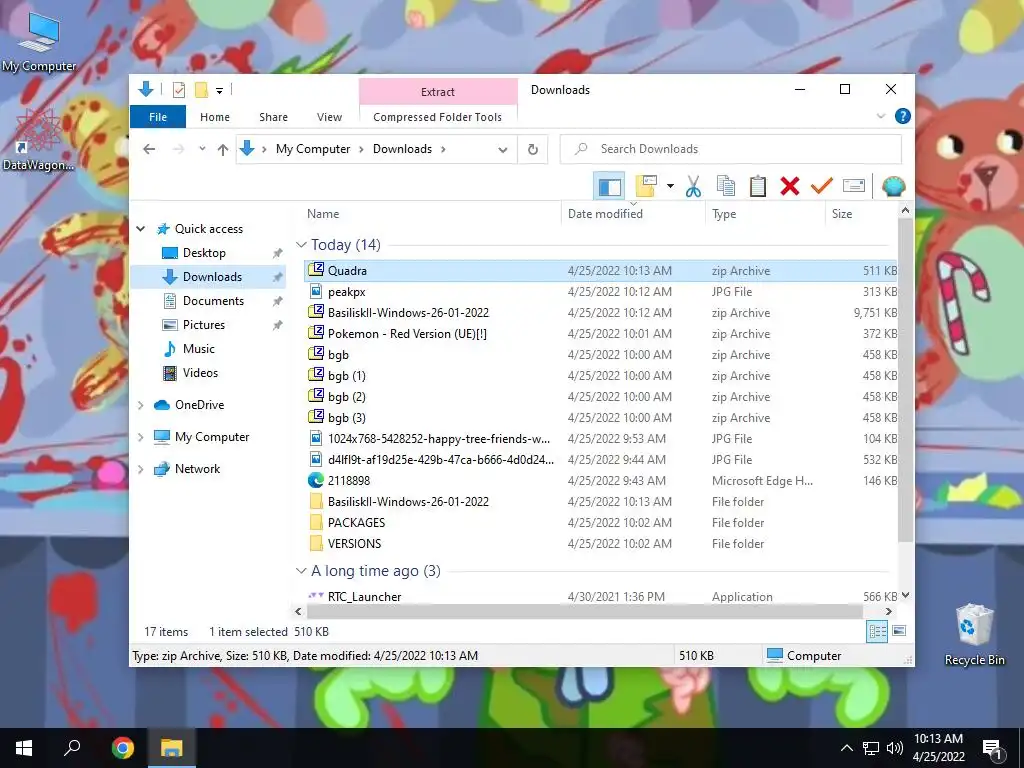Expand the My Computer tree node
The height and width of the screenshot is (768, 1024).
[140, 437]
